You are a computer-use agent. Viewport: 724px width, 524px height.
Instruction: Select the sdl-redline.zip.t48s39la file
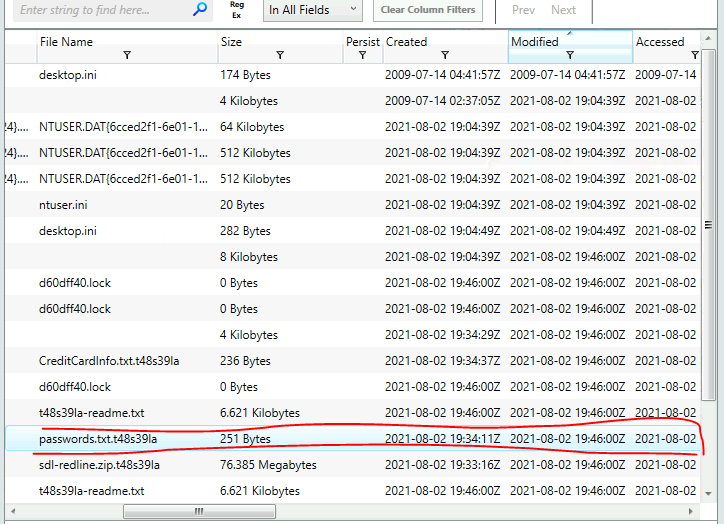[99, 464]
